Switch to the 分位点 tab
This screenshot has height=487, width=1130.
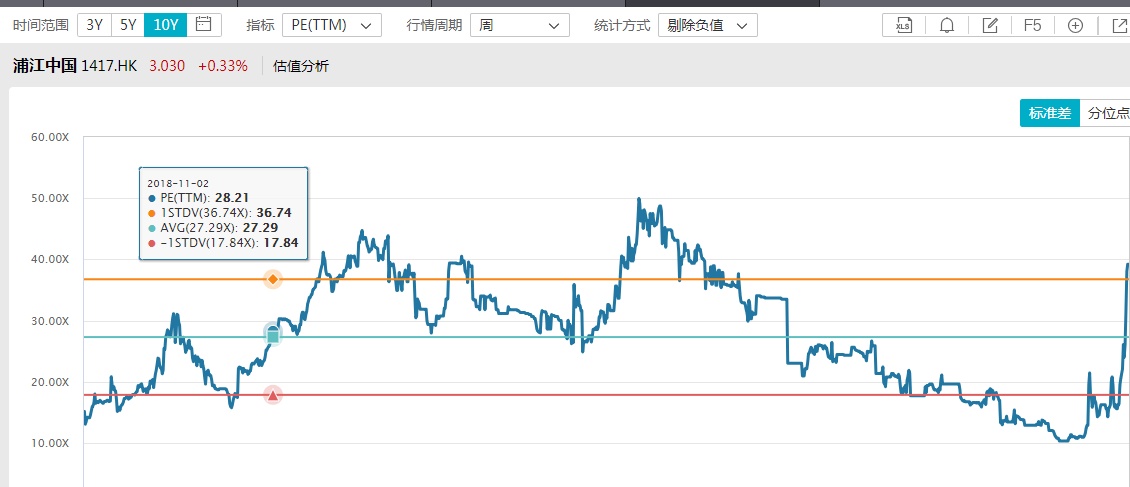(1107, 113)
